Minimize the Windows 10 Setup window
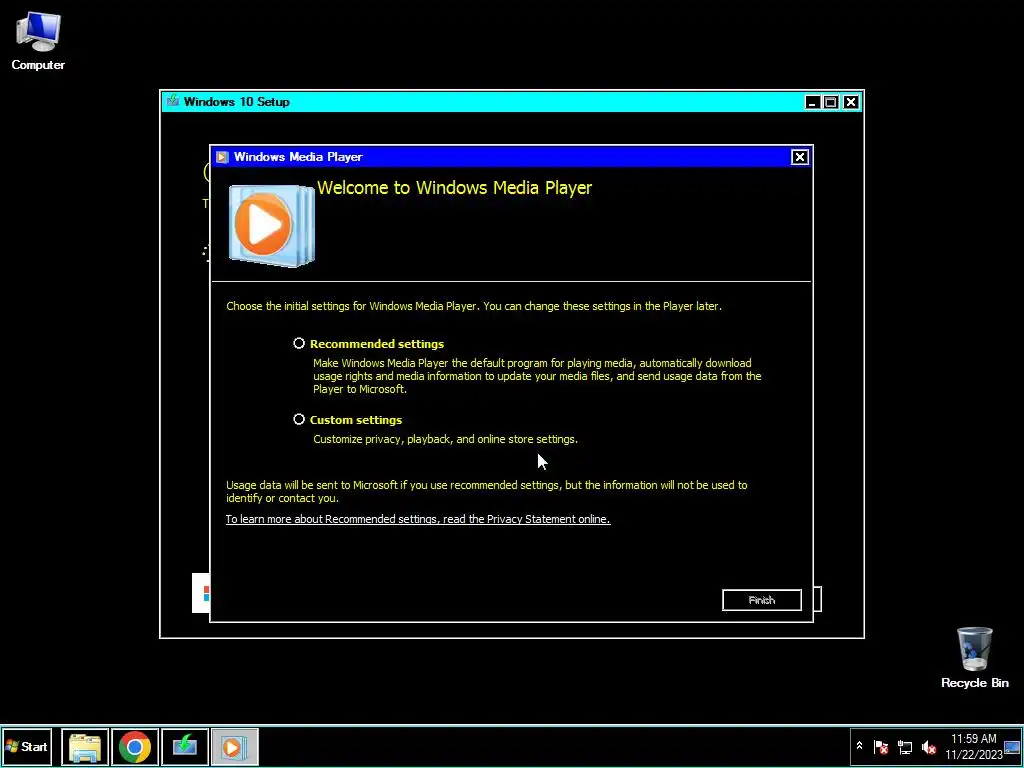The height and width of the screenshot is (768, 1024). (x=812, y=102)
